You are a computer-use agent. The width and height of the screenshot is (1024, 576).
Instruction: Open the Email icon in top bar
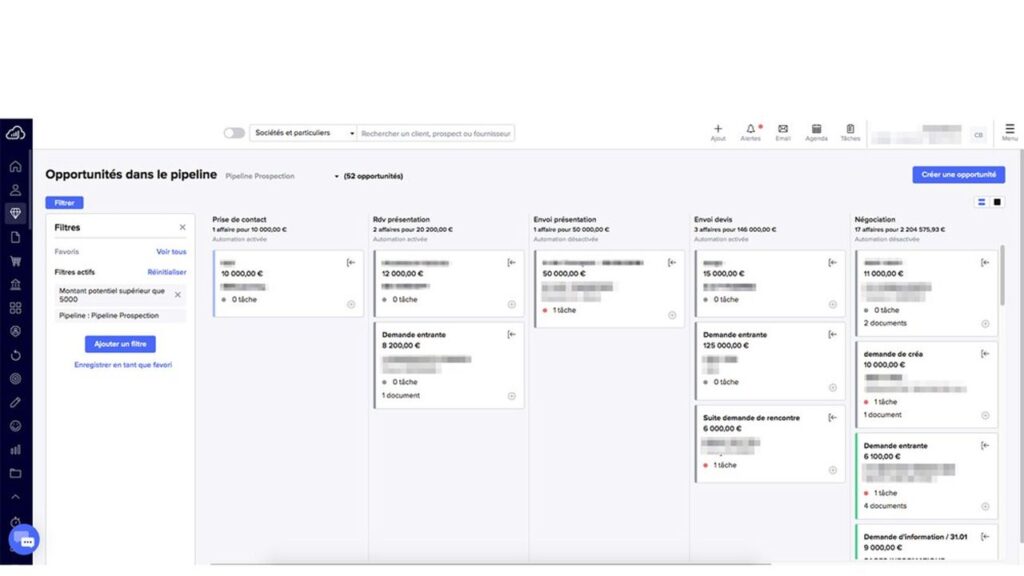[x=783, y=129]
